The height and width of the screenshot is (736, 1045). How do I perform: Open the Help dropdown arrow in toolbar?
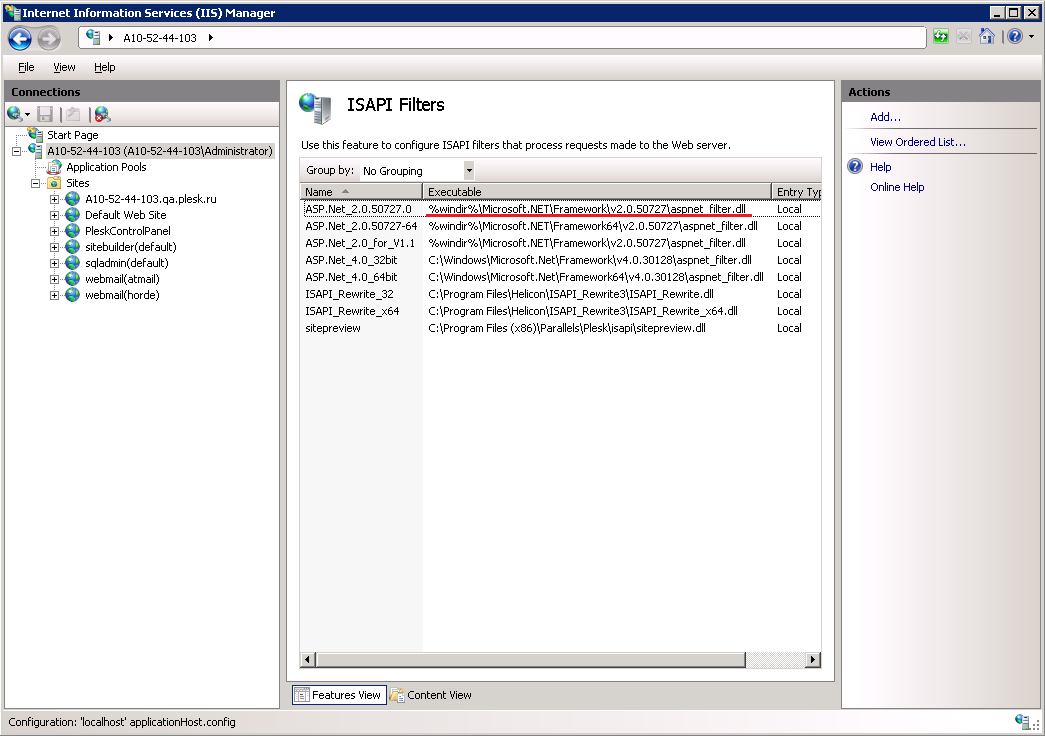point(1031,37)
